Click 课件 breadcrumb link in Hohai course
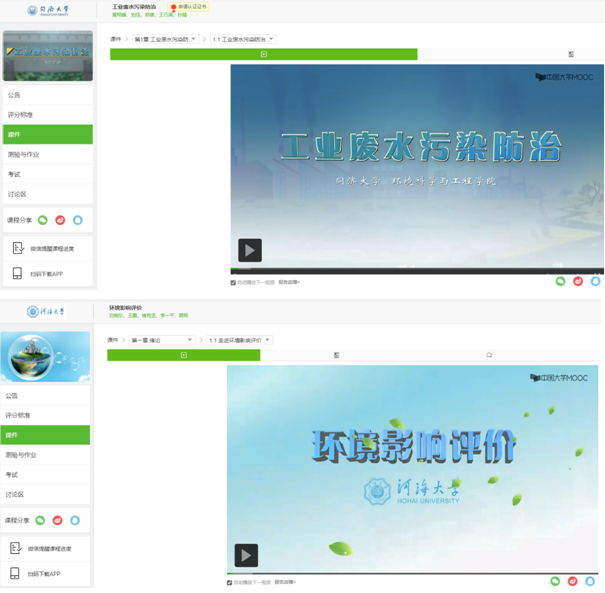The height and width of the screenshot is (593, 605). click(x=112, y=340)
